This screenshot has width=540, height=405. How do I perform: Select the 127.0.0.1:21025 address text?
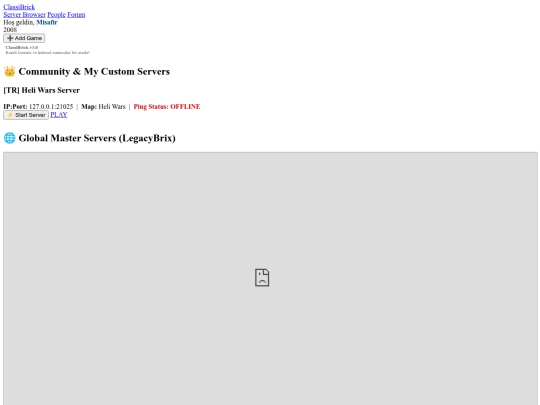point(51,107)
